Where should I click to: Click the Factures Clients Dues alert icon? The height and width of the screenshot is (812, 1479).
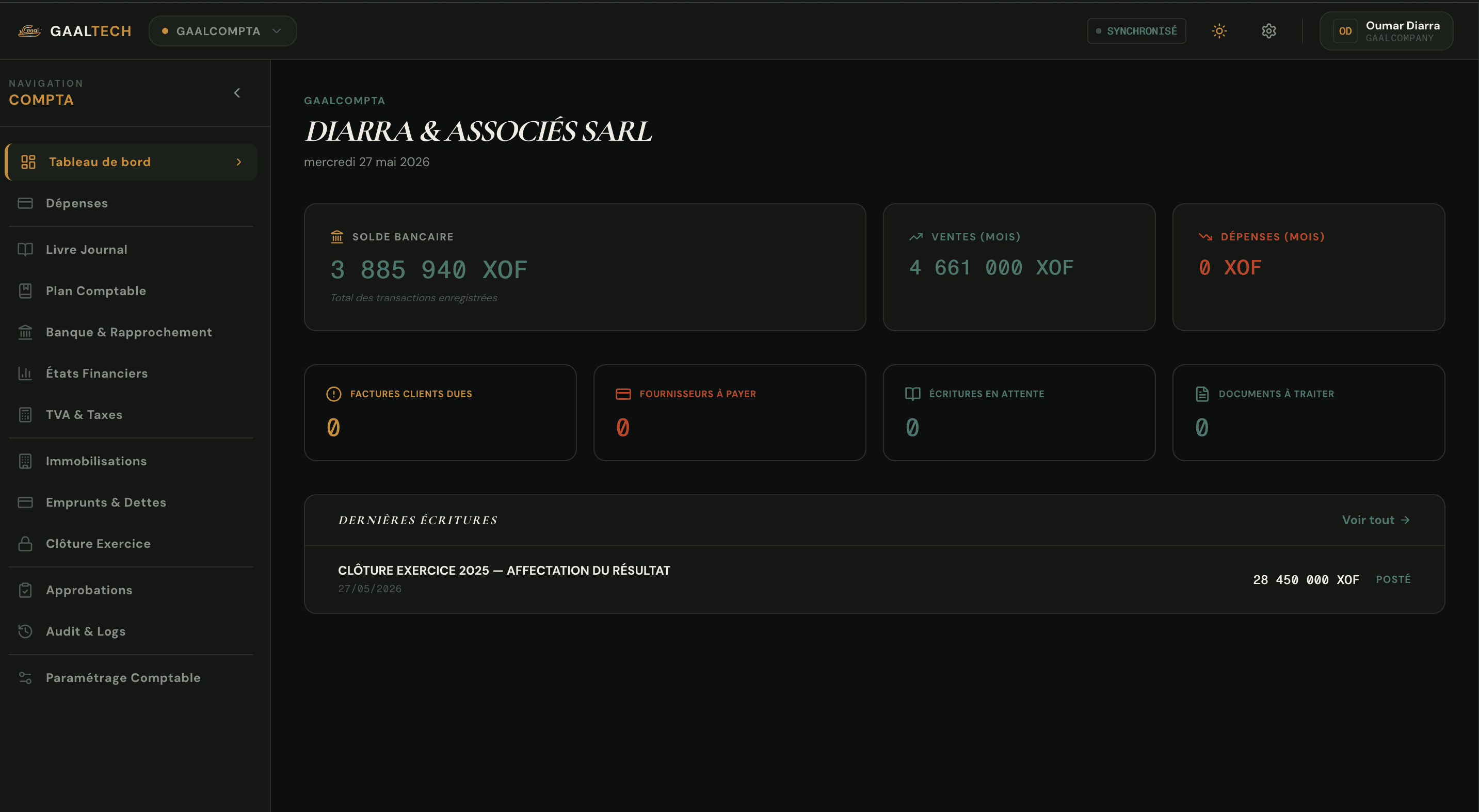333,394
